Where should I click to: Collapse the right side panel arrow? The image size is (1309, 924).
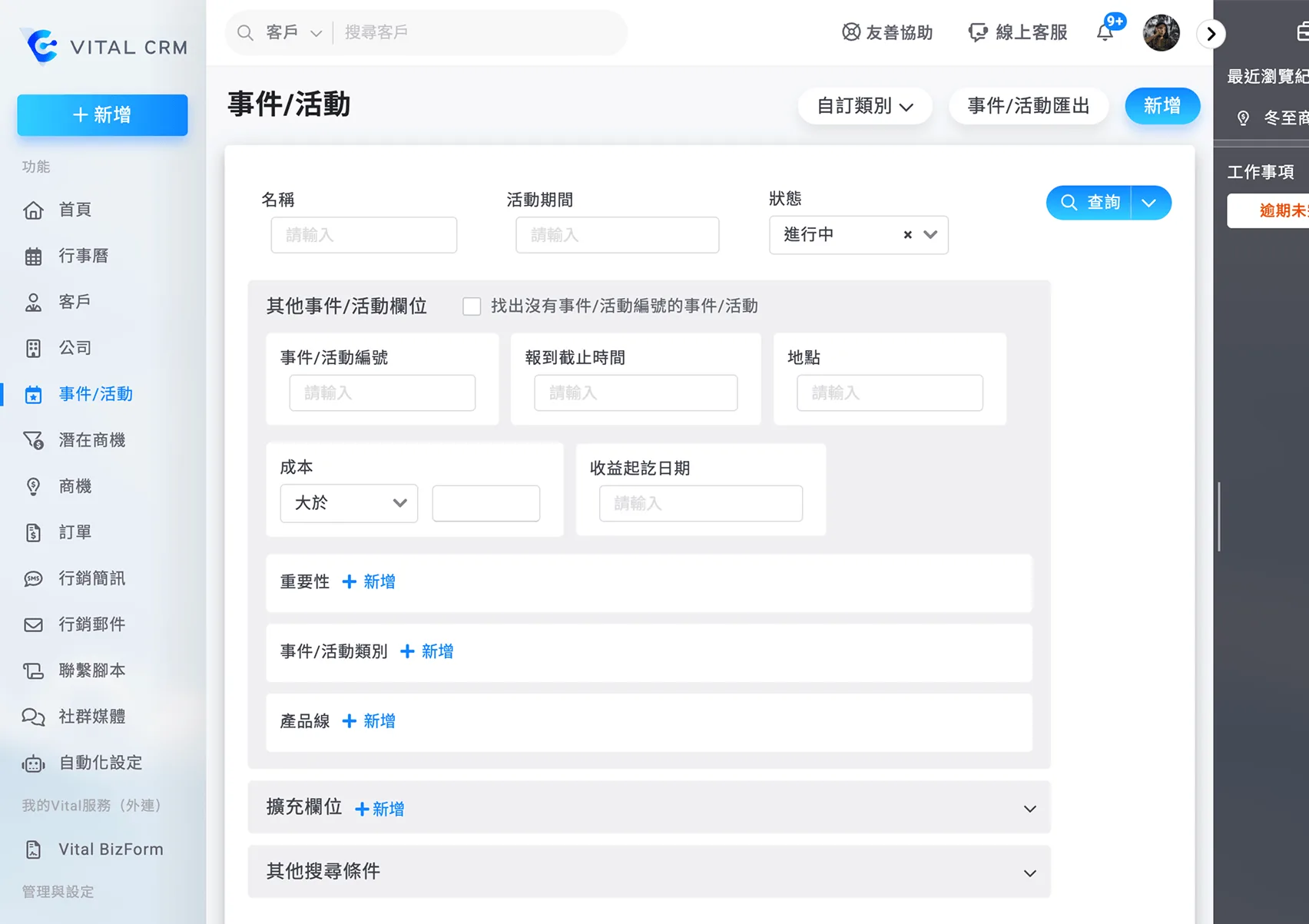pyautogui.click(x=1211, y=34)
